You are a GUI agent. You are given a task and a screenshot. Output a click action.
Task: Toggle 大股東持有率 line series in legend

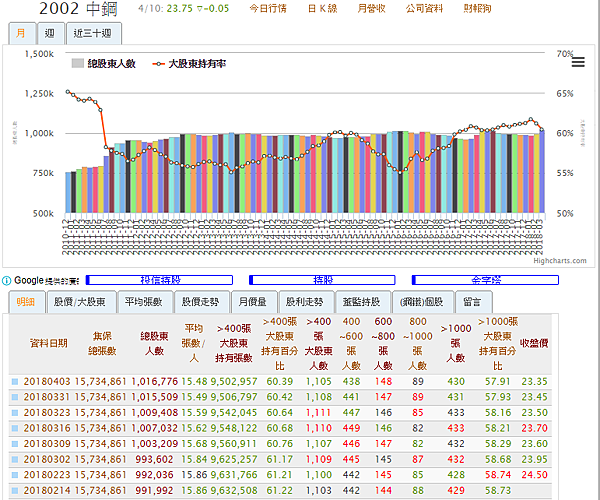click(x=189, y=64)
